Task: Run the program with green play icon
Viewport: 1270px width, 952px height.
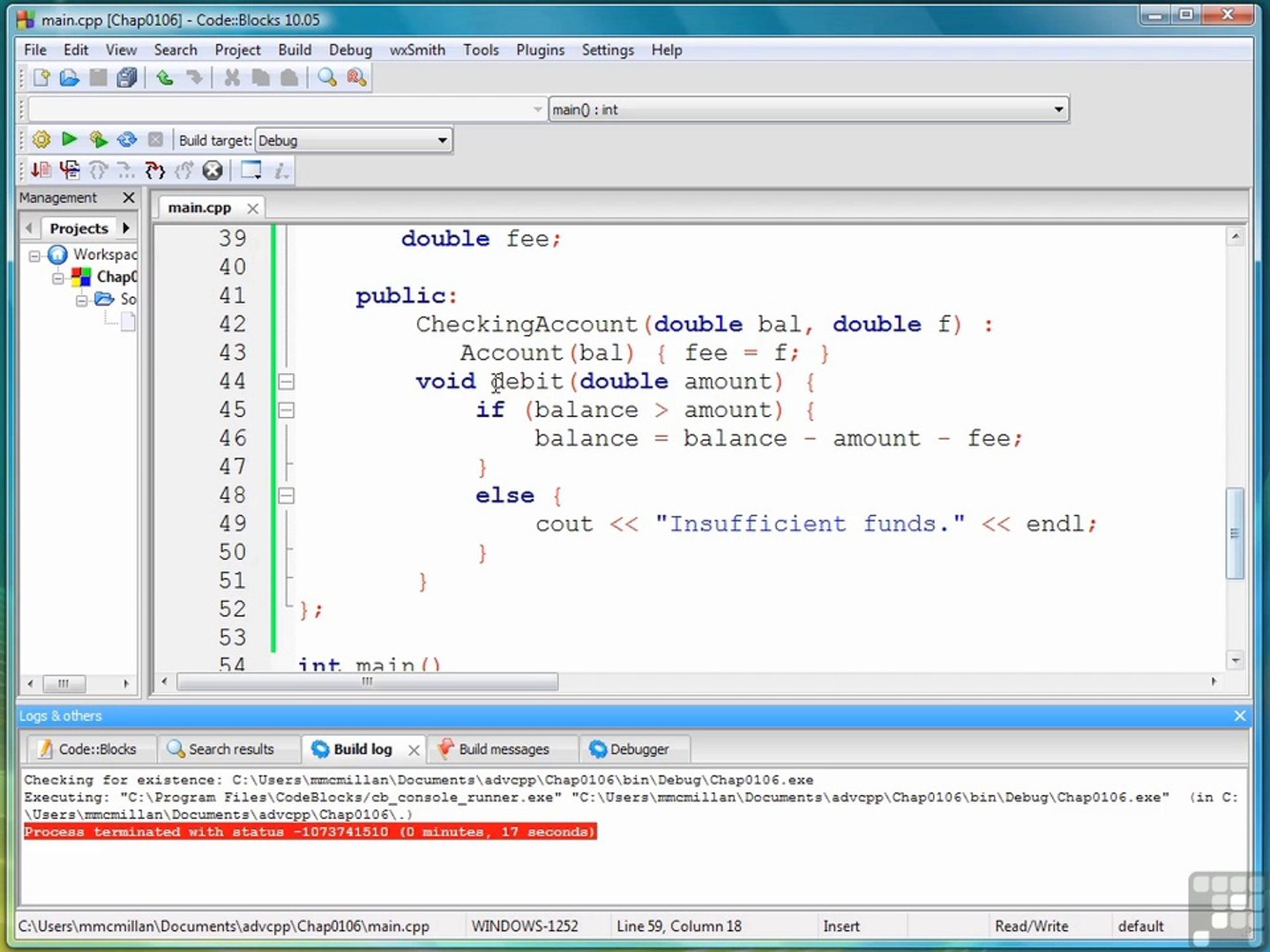Action: tap(70, 140)
